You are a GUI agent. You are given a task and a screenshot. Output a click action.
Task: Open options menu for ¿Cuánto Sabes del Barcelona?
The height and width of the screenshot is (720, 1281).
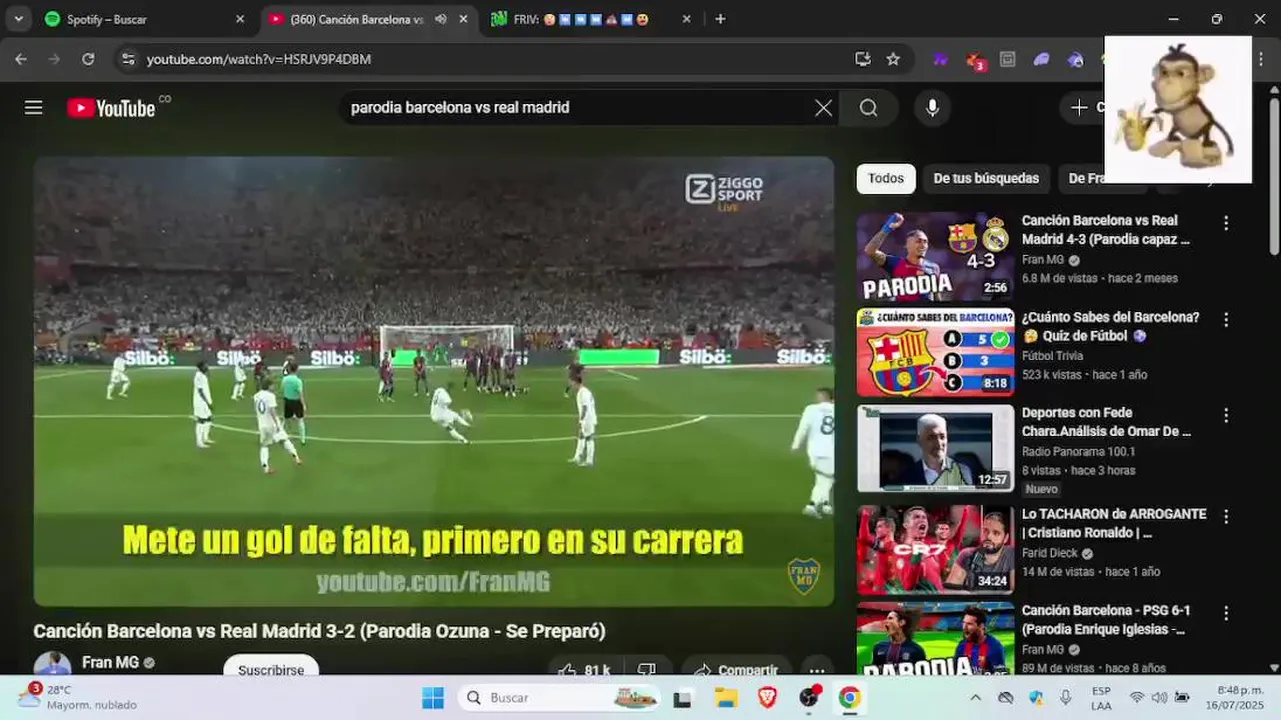1226,320
